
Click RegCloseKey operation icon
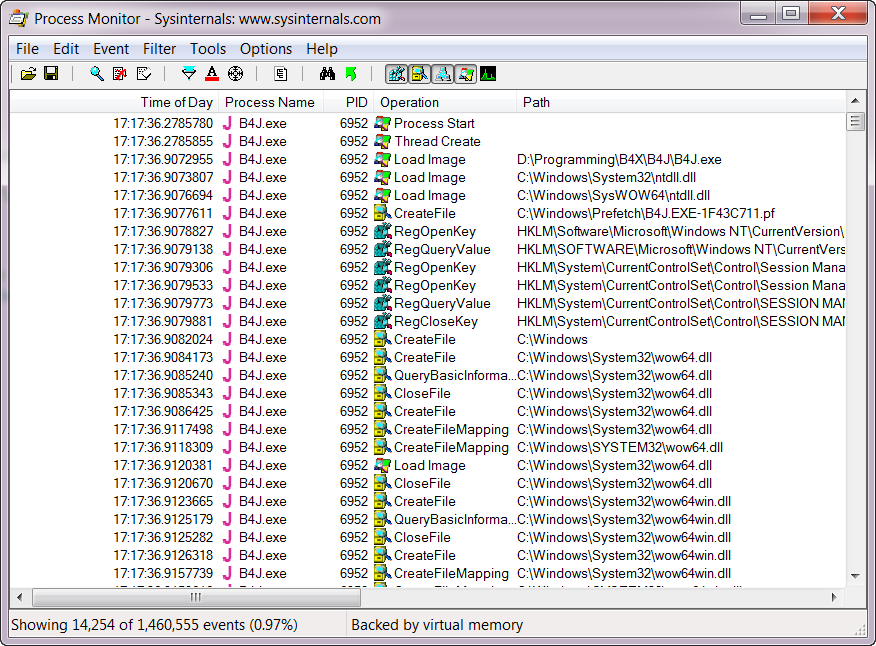[383, 321]
